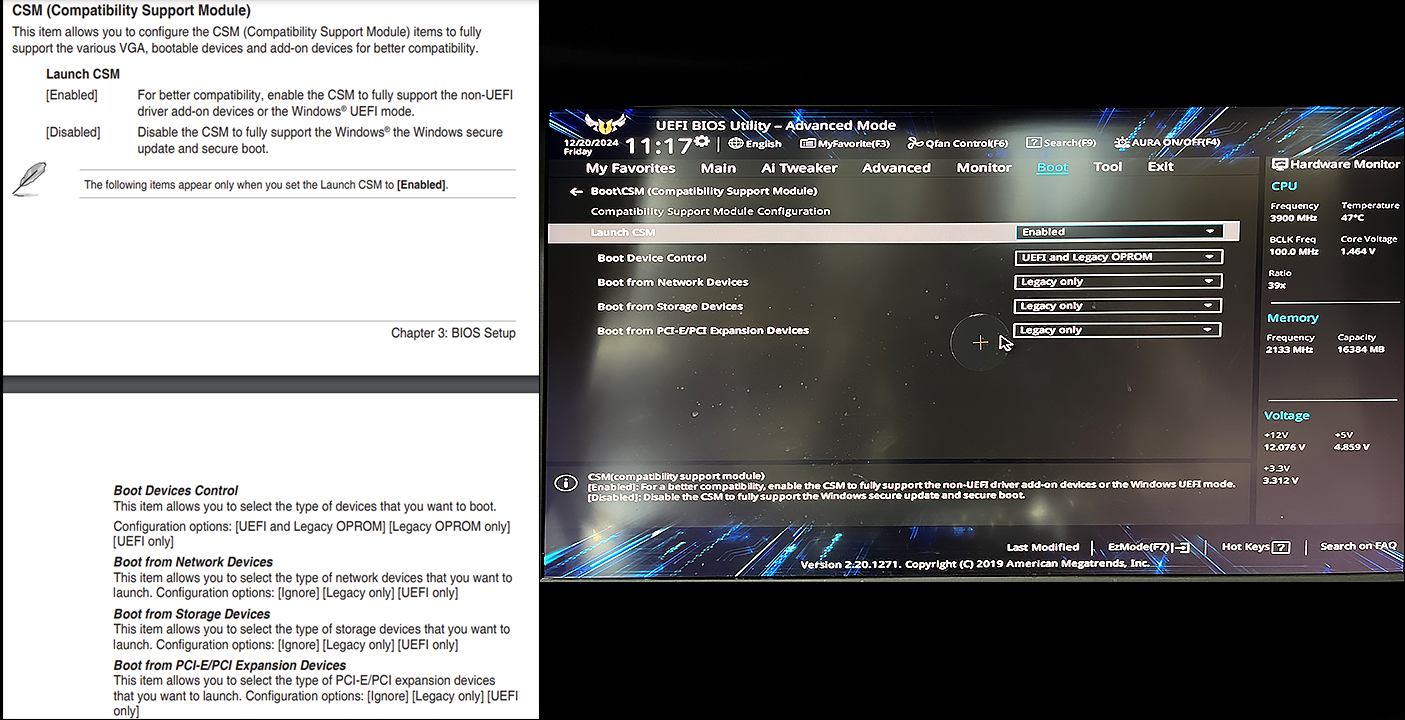Switch to EzMode(F7)
This screenshot has height=720, width=1405.
(x=1148, y=547)
